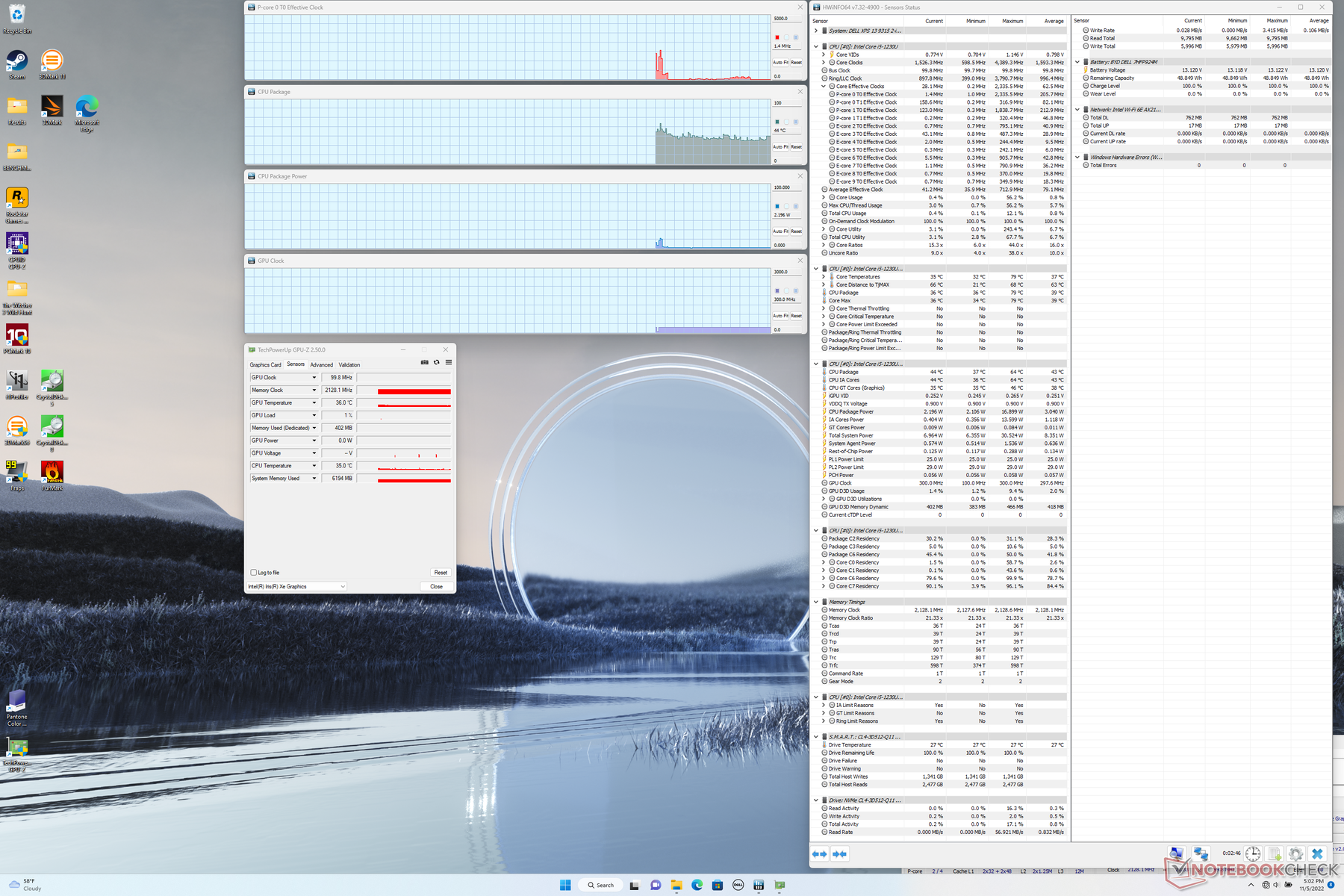Launch Microsoft Edge from desktop
Viewport: 1344px width, 896px height.
pos(87,113)
